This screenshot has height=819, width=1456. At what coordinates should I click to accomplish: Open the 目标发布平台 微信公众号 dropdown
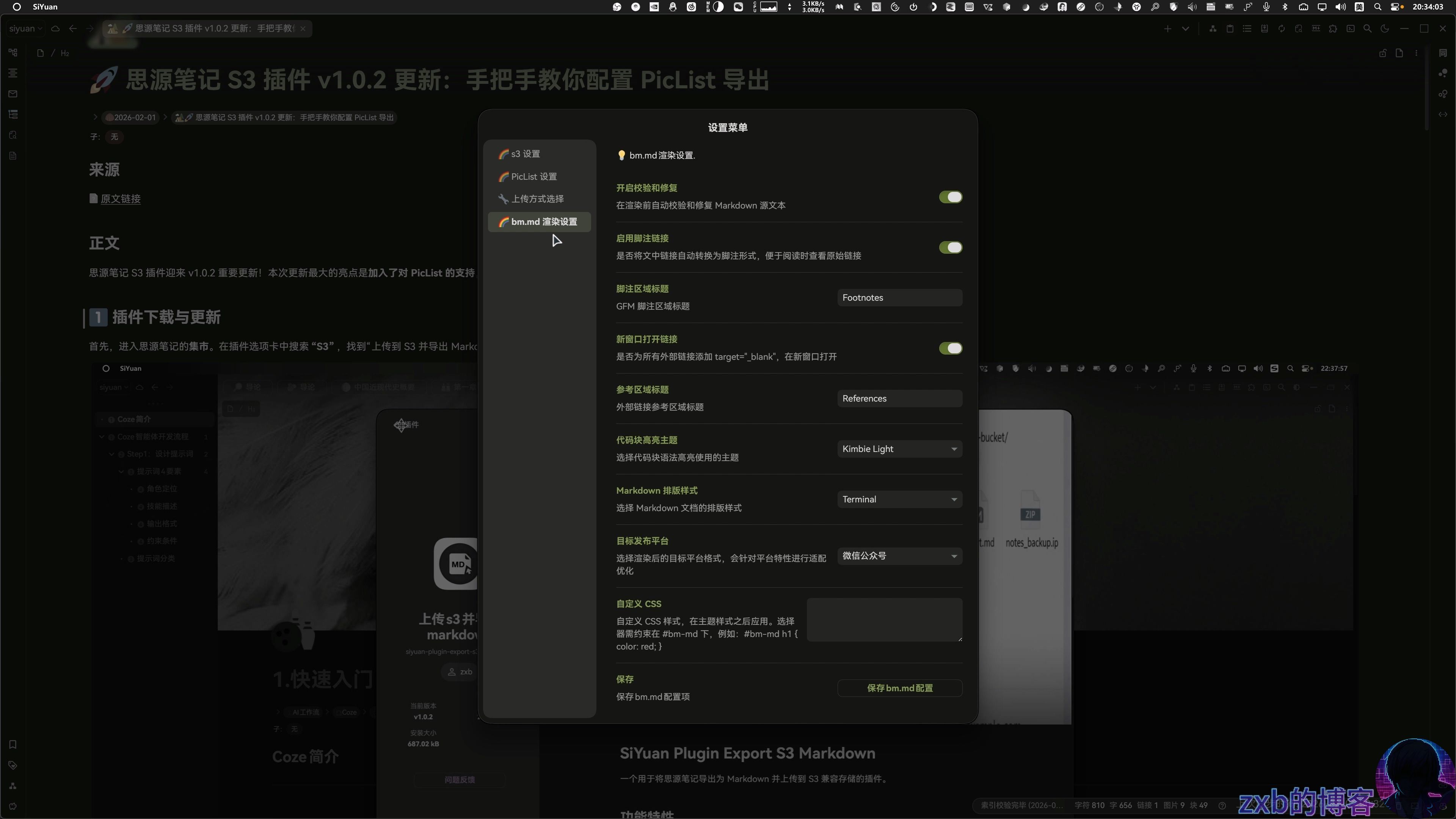pos(899,555)
